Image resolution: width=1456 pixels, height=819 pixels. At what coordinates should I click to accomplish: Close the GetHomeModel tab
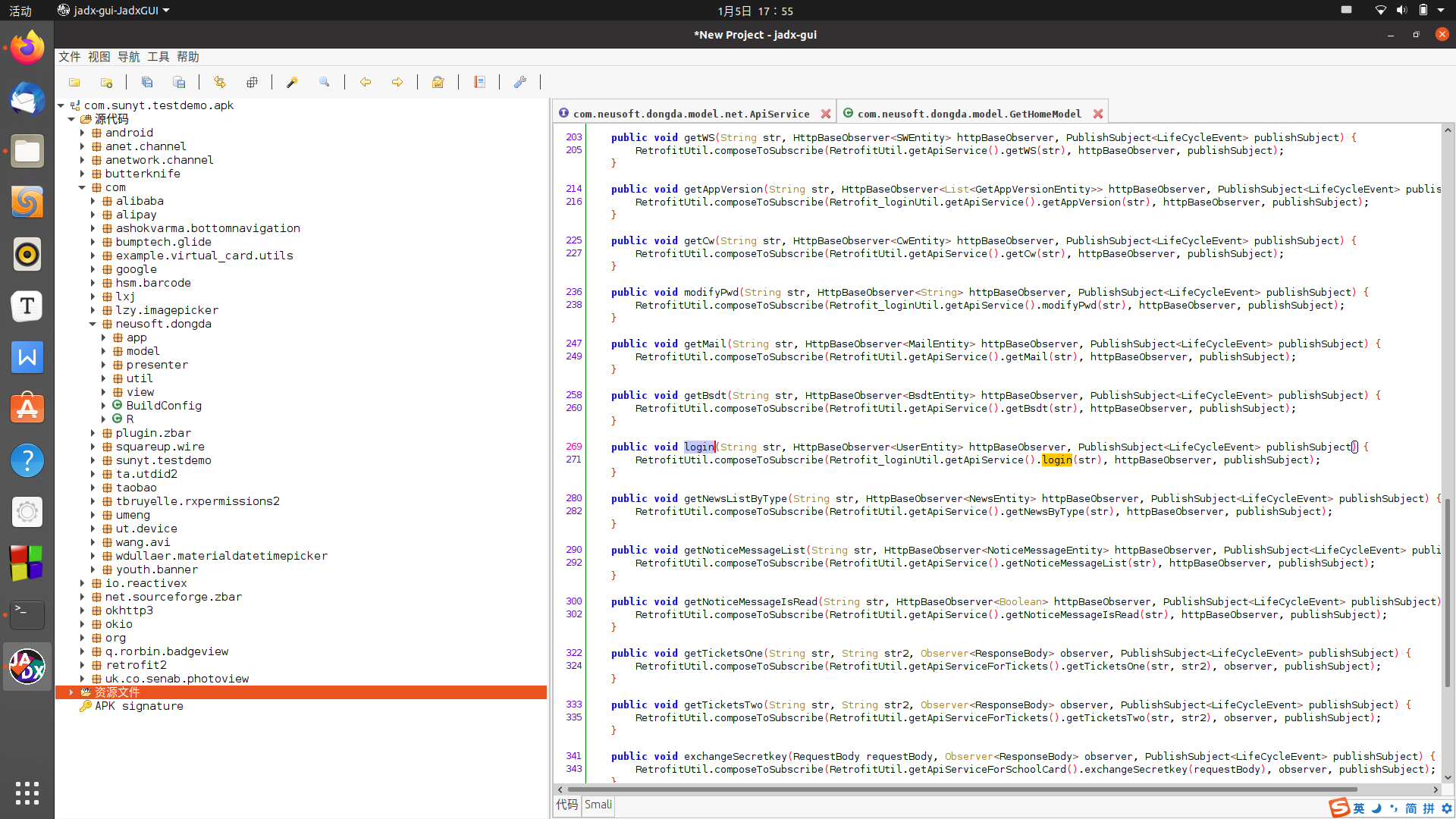[x=1098, y=114]
